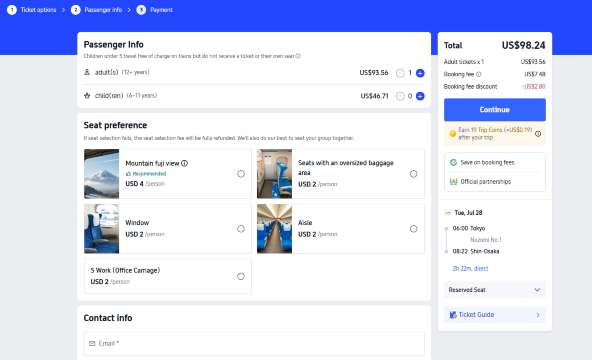Add a child passenger using plus icon
This screenshot has width=592, height=360.
pyautogui.click(x=420, y=96)
